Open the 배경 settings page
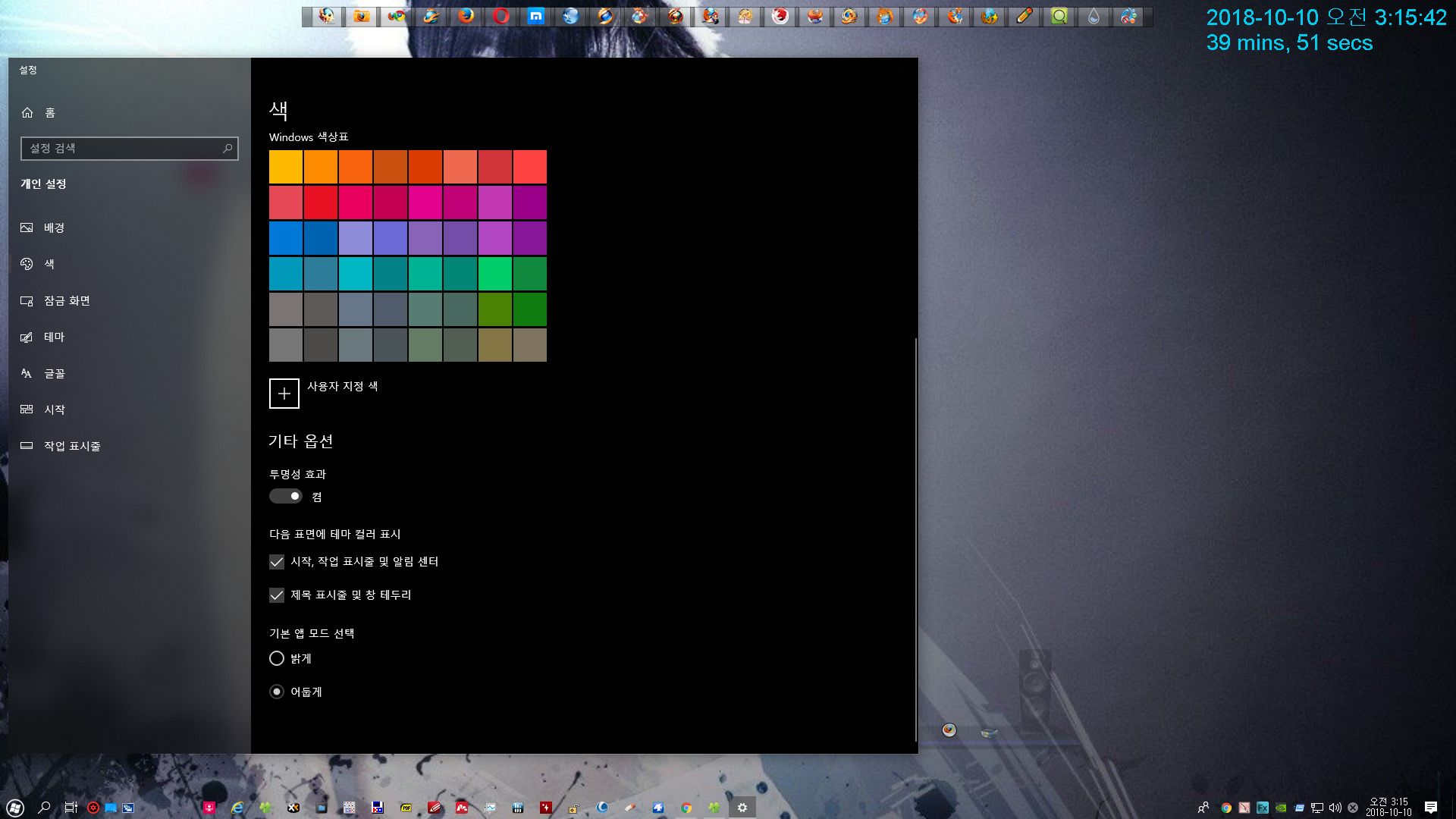This screenshot has width=1456, height=819. (x=129, y=227)
